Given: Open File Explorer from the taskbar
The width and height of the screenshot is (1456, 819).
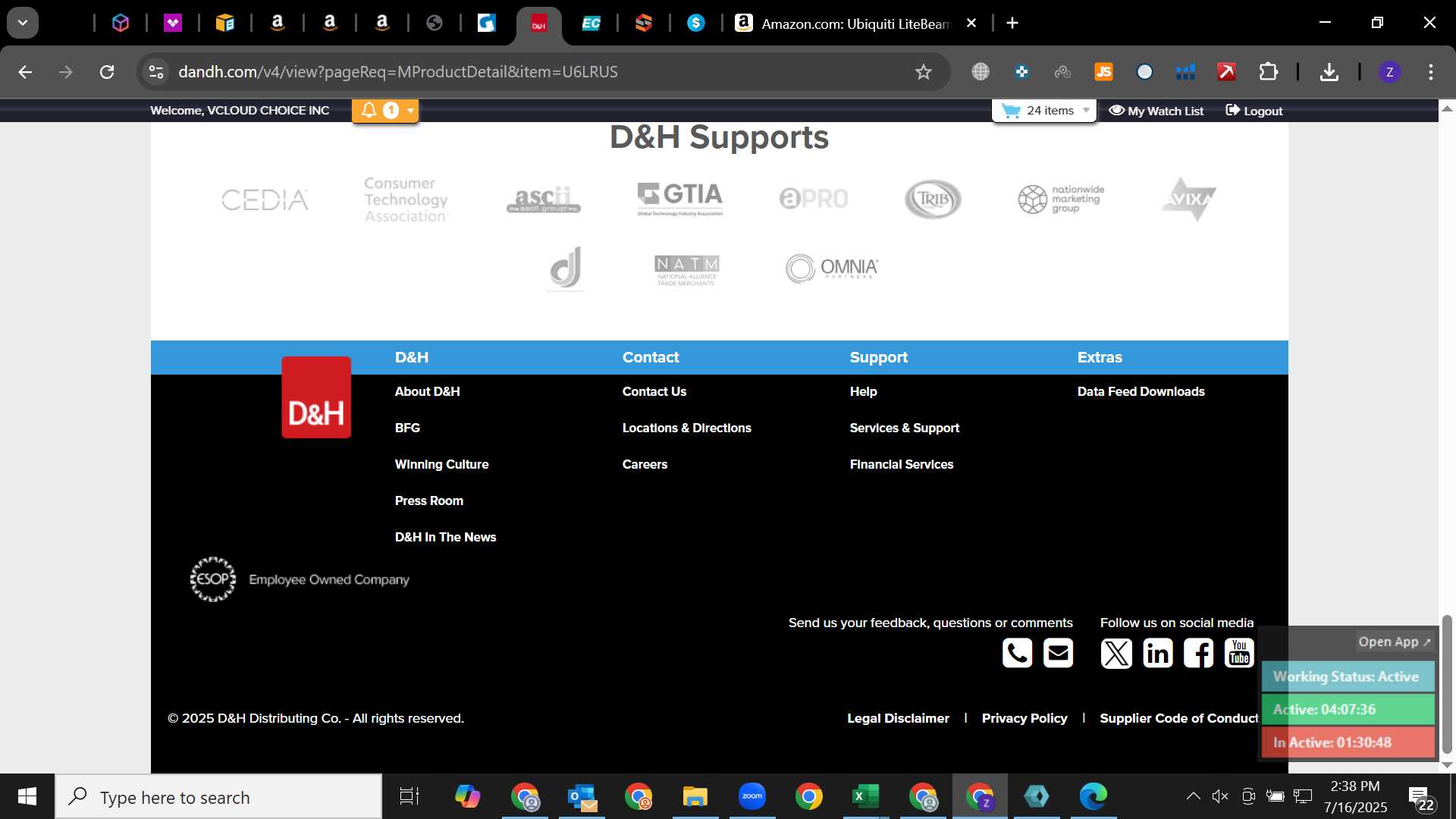Looking at the screenshot, I should [695, 796].
